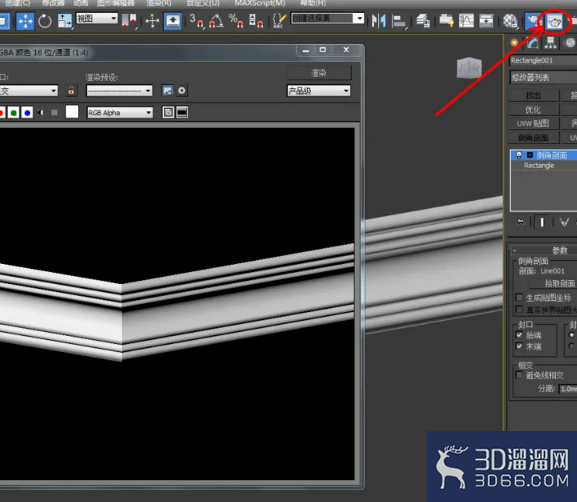The width and height of the screenshot is (577, 502).
Task: Click the Pick Profile button
Action: coord(553,283)
